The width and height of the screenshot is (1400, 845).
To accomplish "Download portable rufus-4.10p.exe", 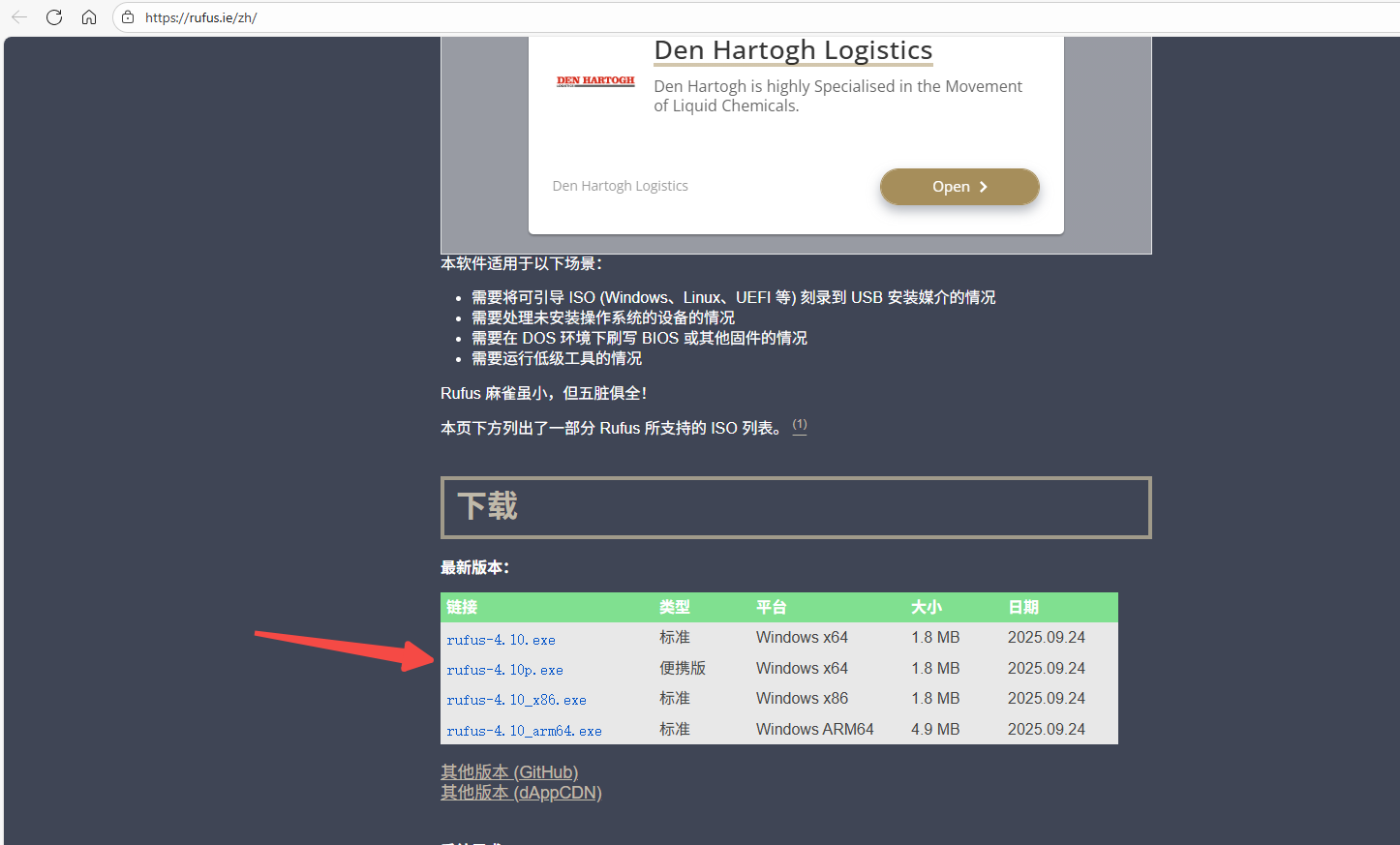I will point(504,670).
